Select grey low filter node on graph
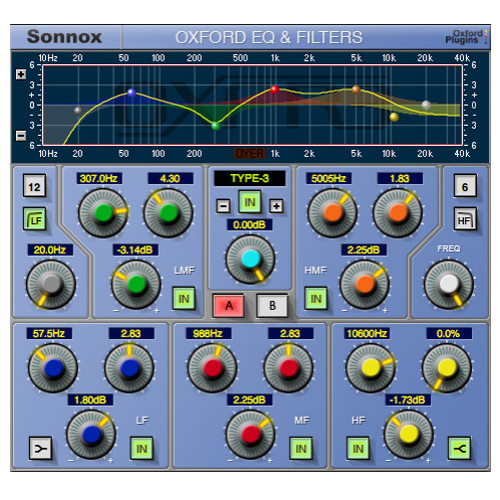 (78, 110)
